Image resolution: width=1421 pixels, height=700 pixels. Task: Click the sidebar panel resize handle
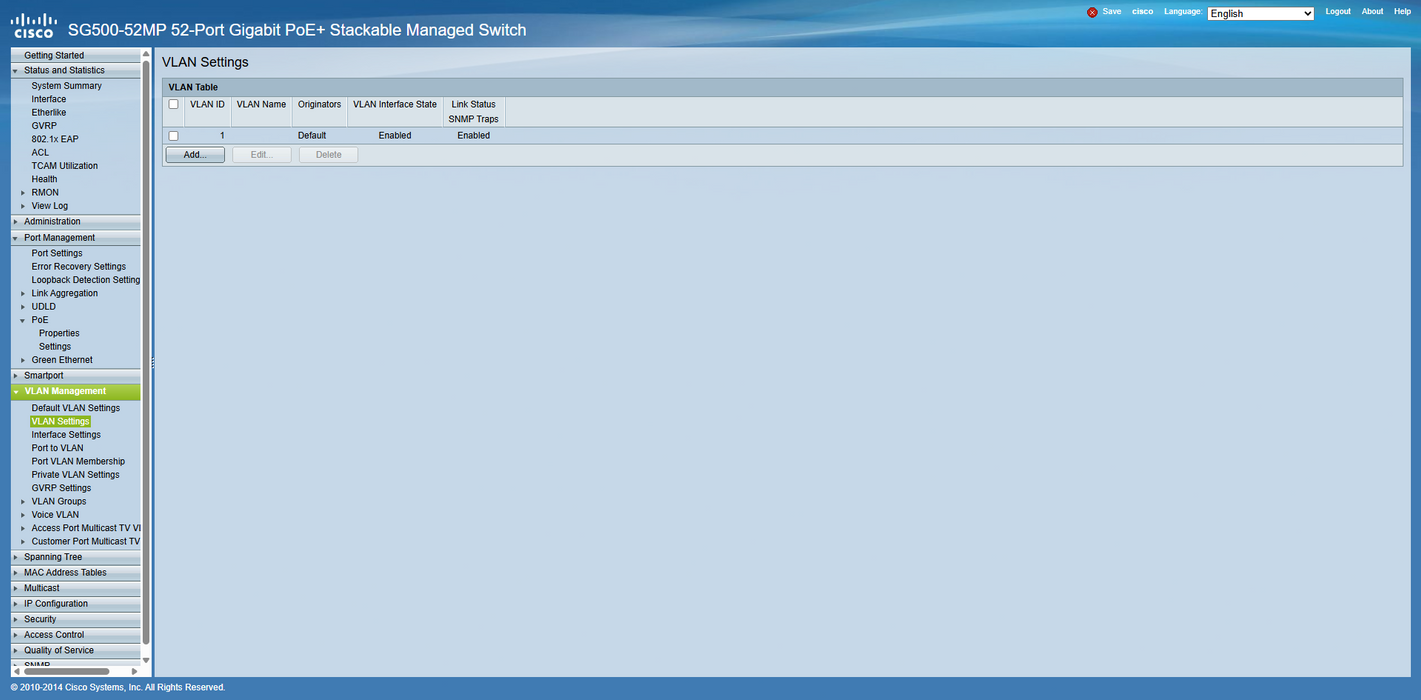[153, 365]
